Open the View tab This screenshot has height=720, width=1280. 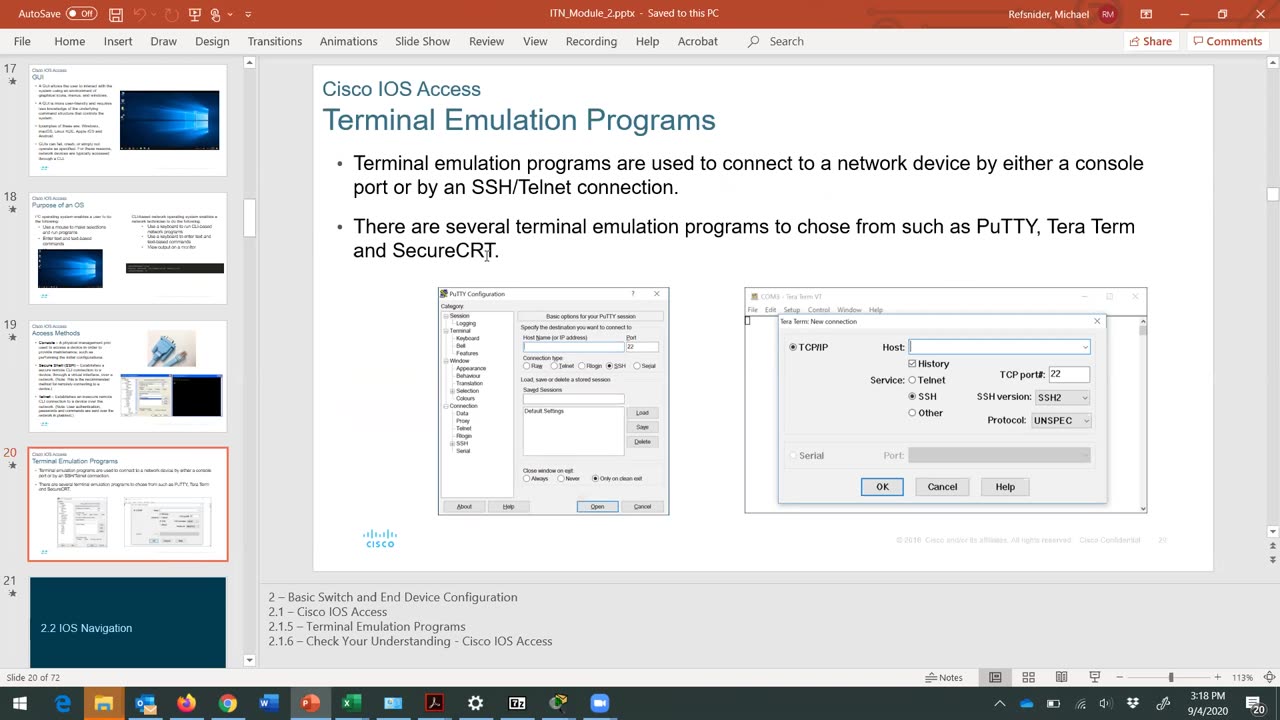coord(535,41)
